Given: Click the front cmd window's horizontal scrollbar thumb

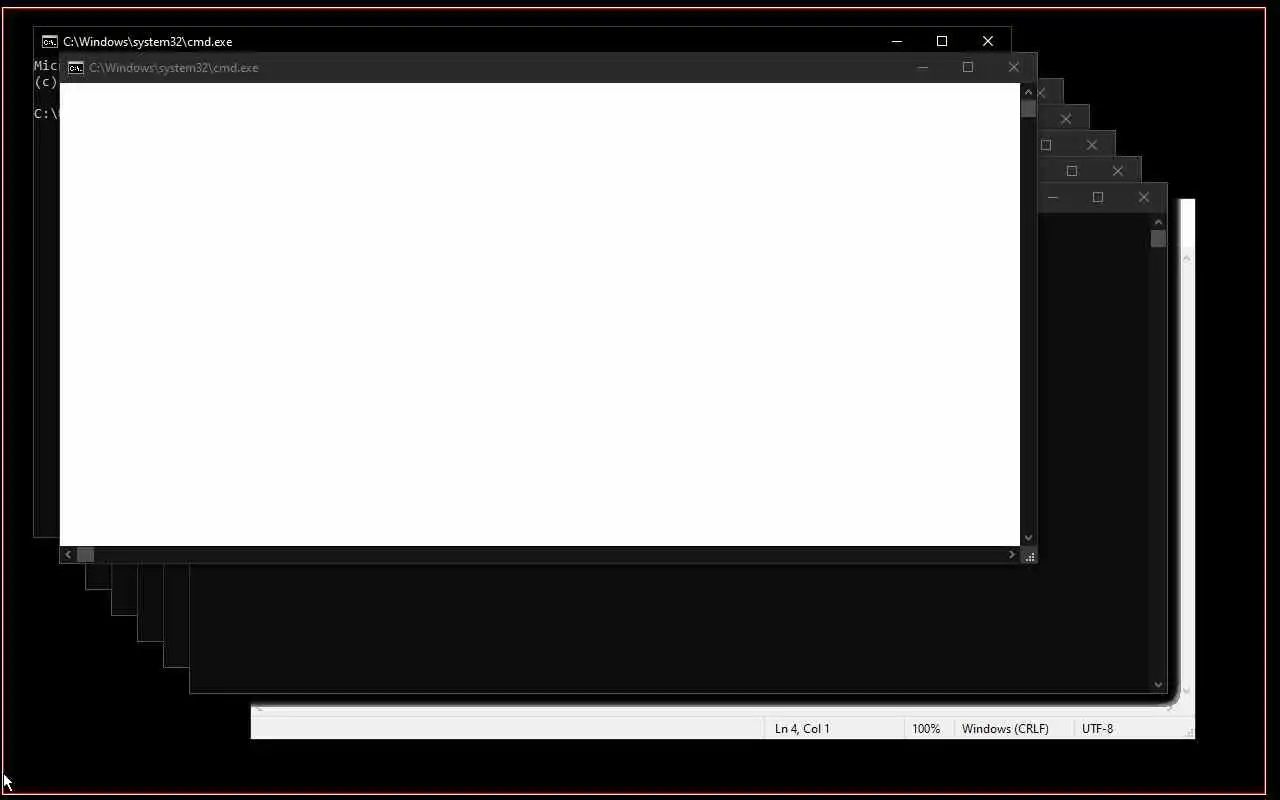Looking at the screenshot, I should click(x=85, y=554).
